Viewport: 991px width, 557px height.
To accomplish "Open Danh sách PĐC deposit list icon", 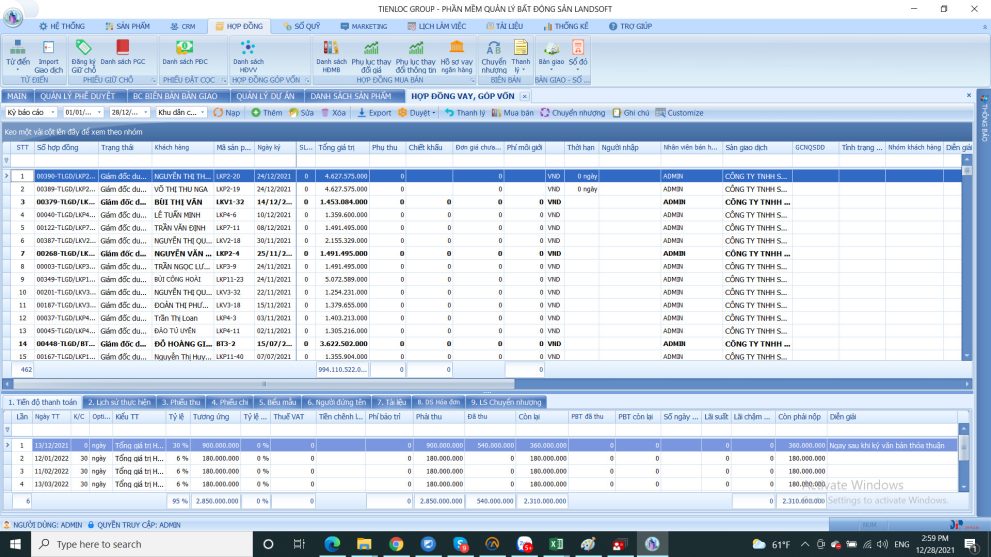I will pyautogui.click(x=184, y=48).
